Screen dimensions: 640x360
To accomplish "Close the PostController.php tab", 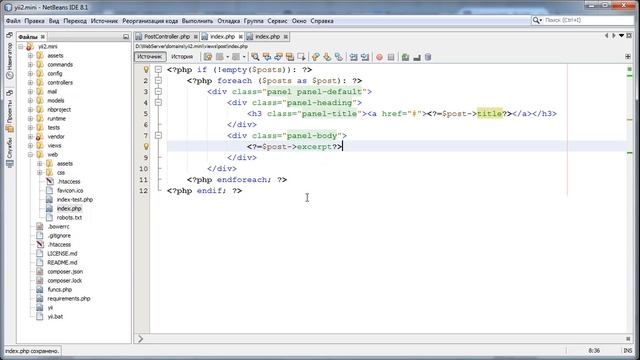I will (196, 37).
